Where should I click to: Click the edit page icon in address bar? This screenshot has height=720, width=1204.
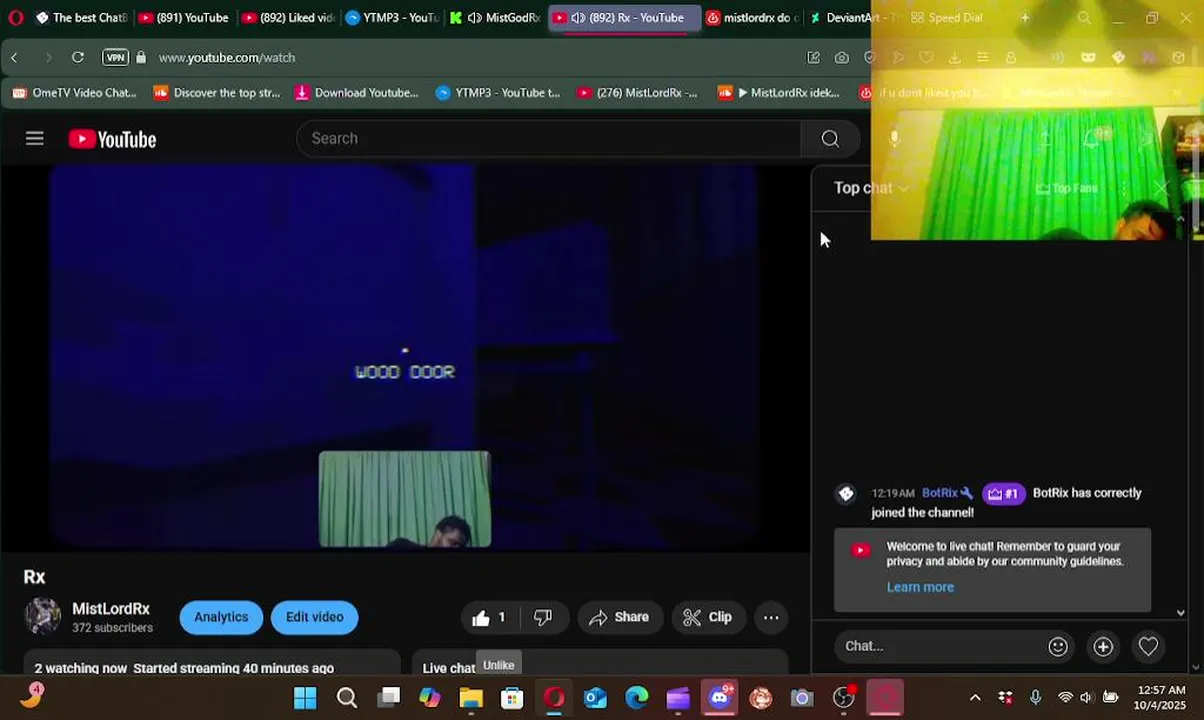[x=814, y=58]
